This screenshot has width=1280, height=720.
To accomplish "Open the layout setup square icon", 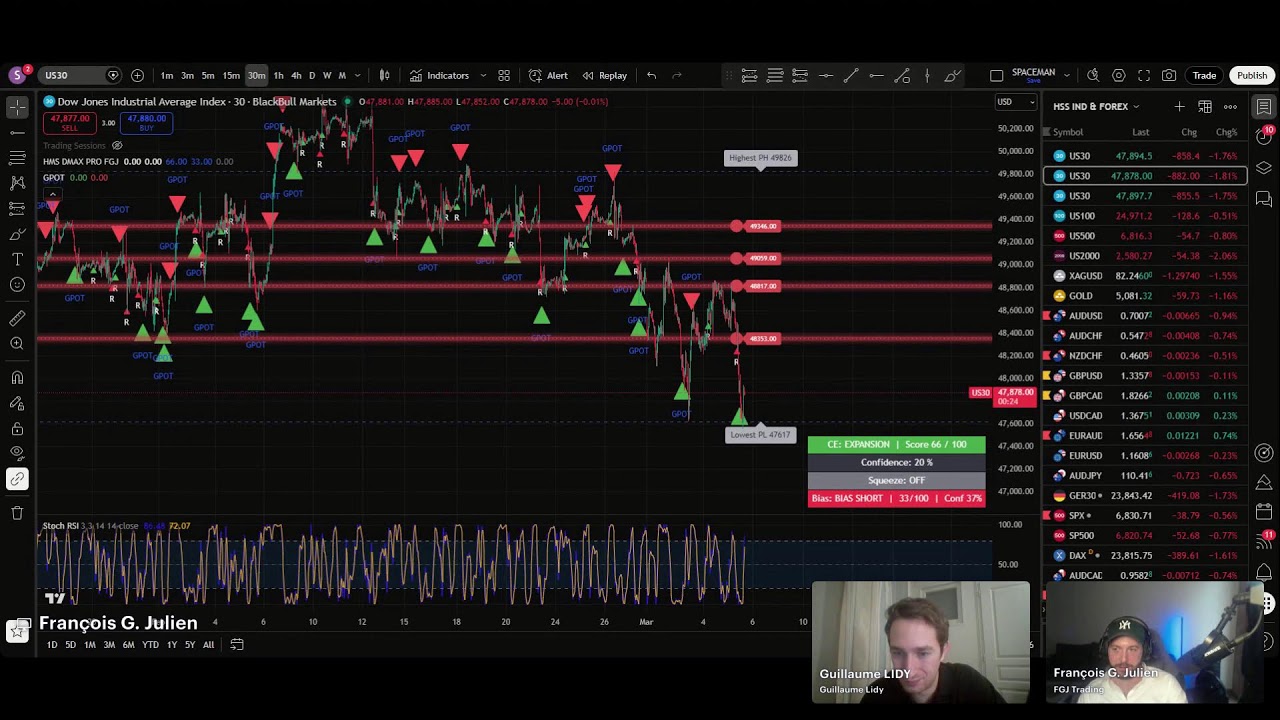I will tap(996, 75).
